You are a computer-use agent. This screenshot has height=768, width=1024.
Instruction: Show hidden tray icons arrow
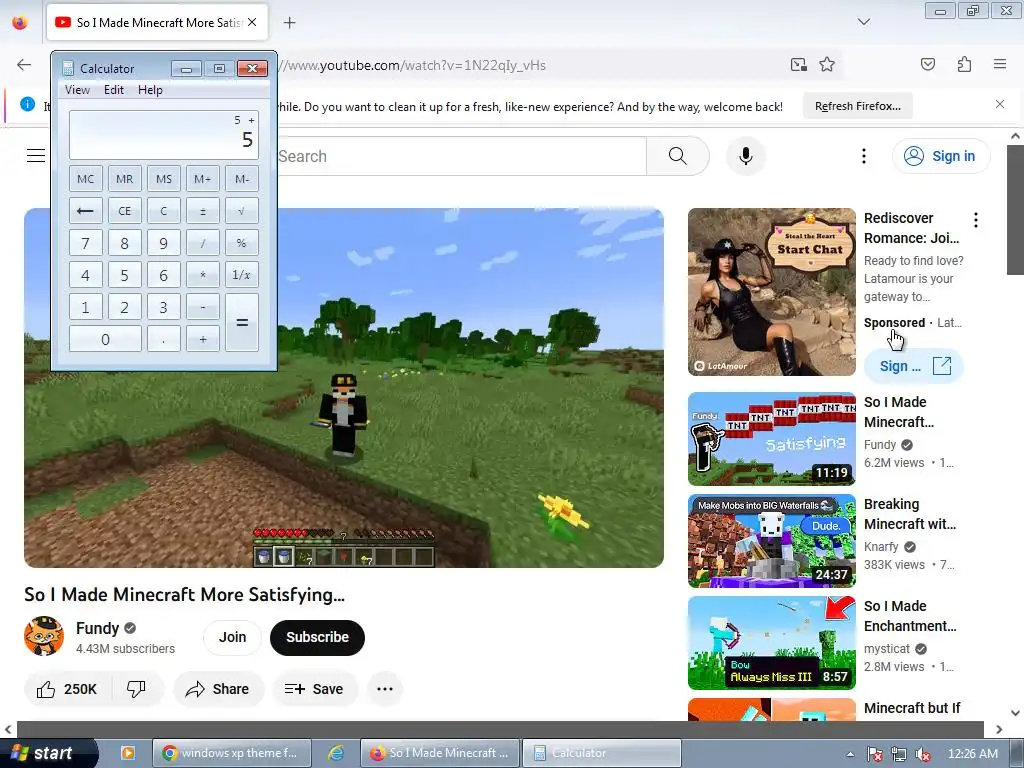850,754
